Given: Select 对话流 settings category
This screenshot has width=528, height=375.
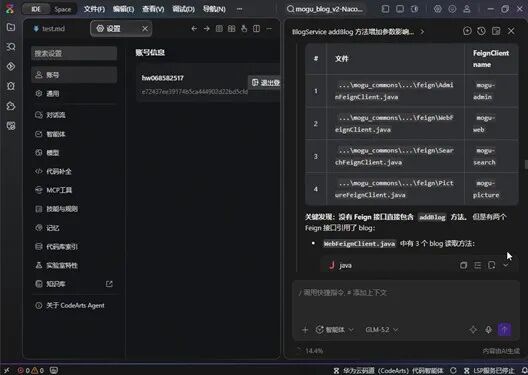Looking at the screenshot, I should [x=74, y=115].
